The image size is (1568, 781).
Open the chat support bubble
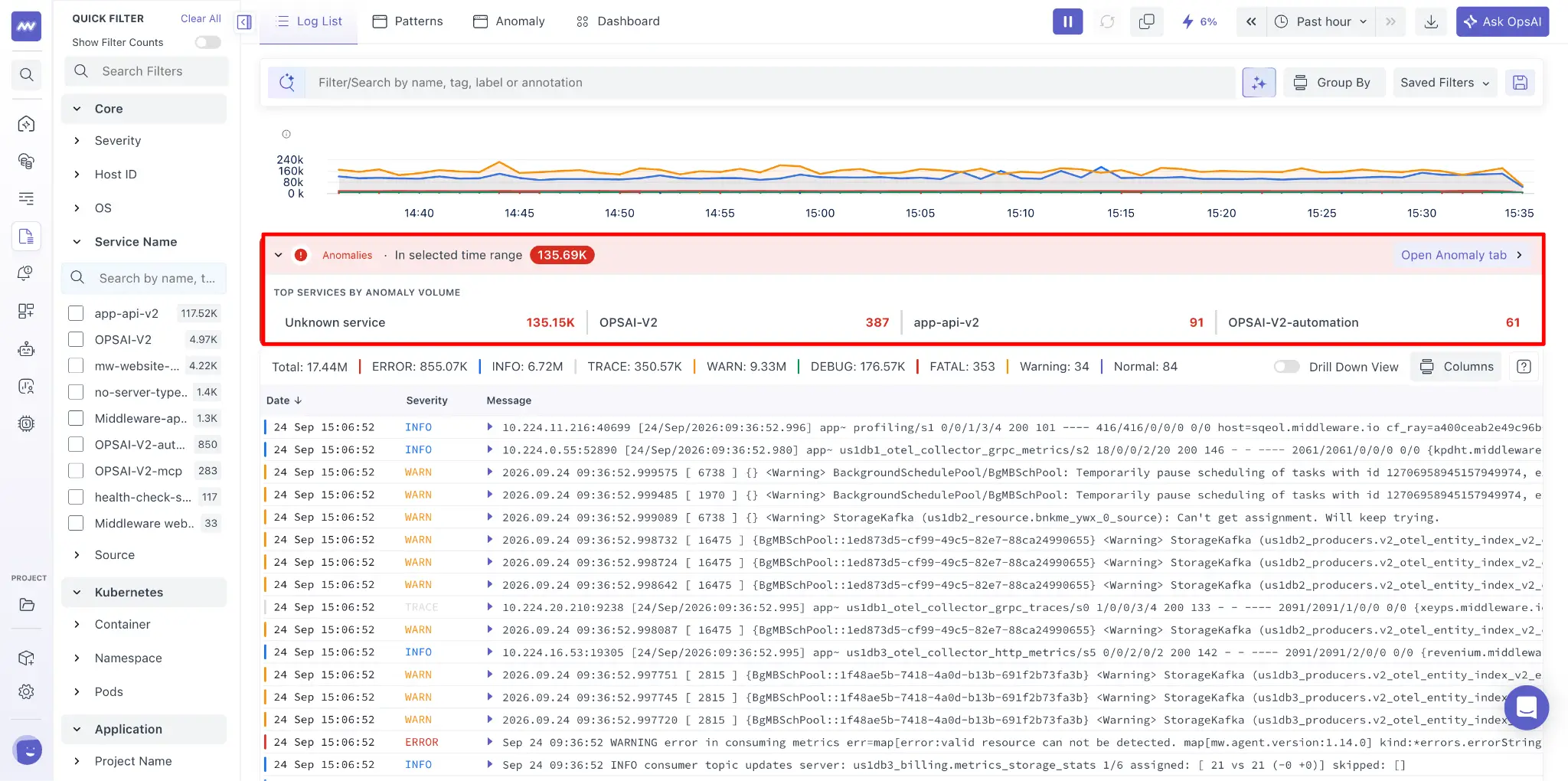pos(1526,707)
